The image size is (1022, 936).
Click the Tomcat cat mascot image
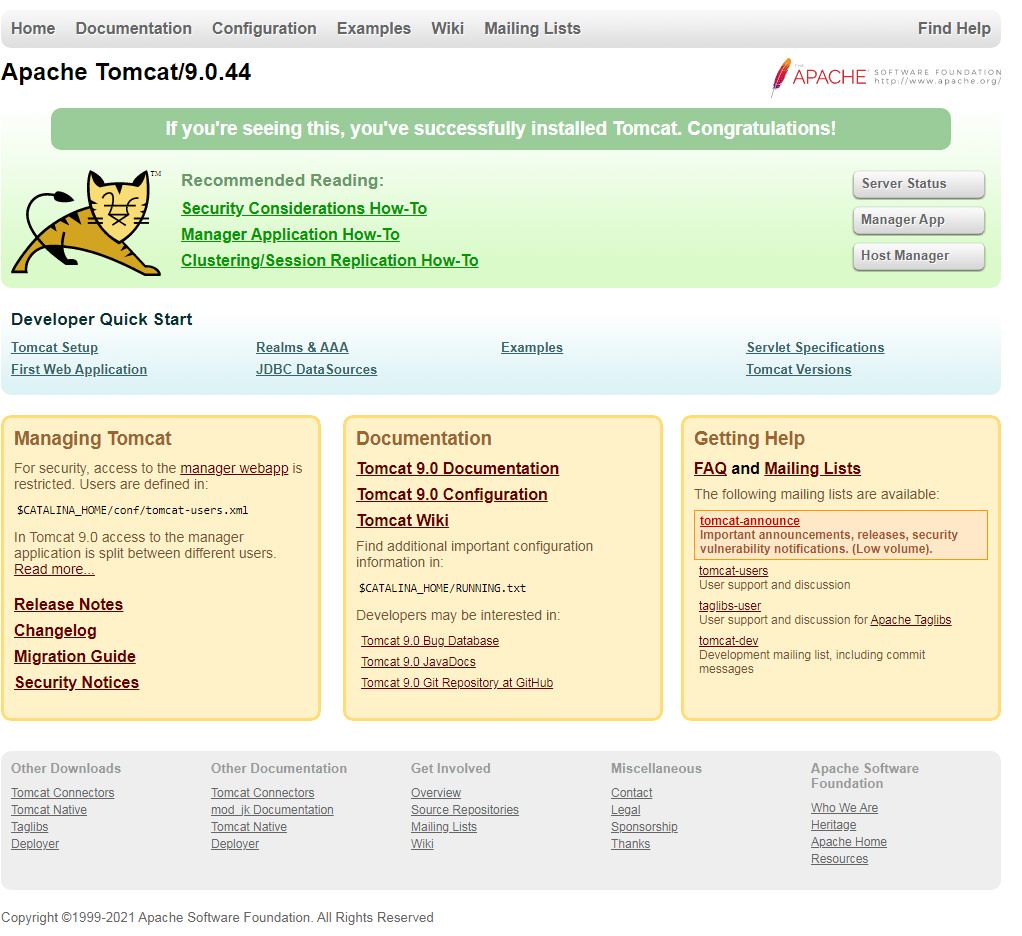87,222
